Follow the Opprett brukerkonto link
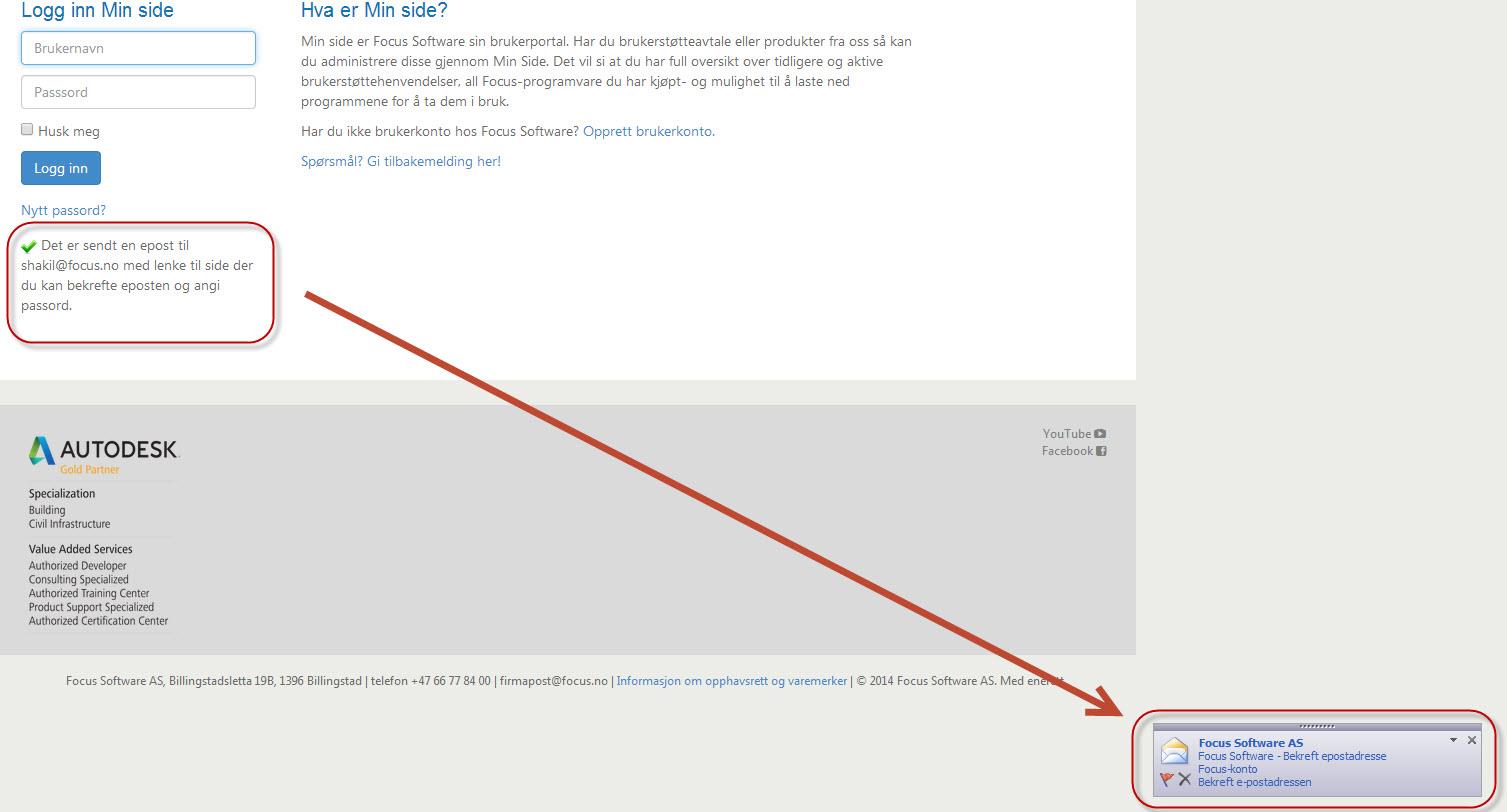This screenshot has width=1507, height=812. point(648,131)
